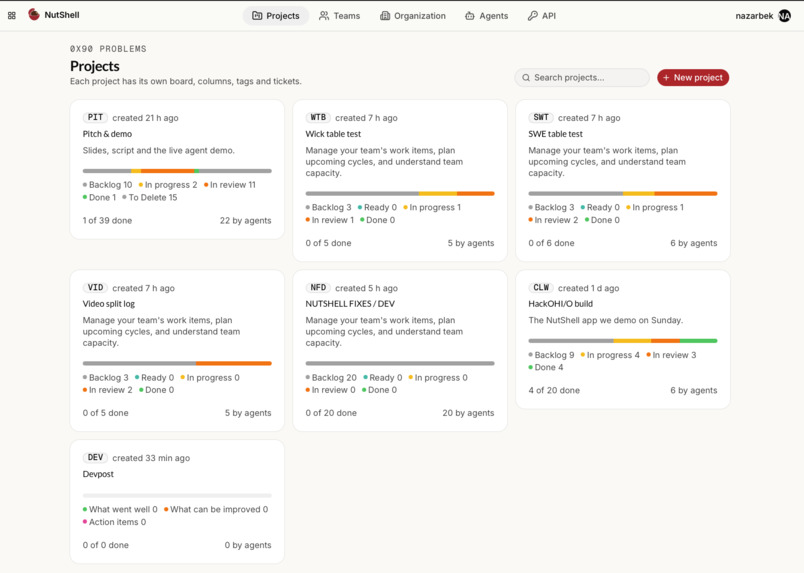Click 'In review 3' status label

[671, 355]
